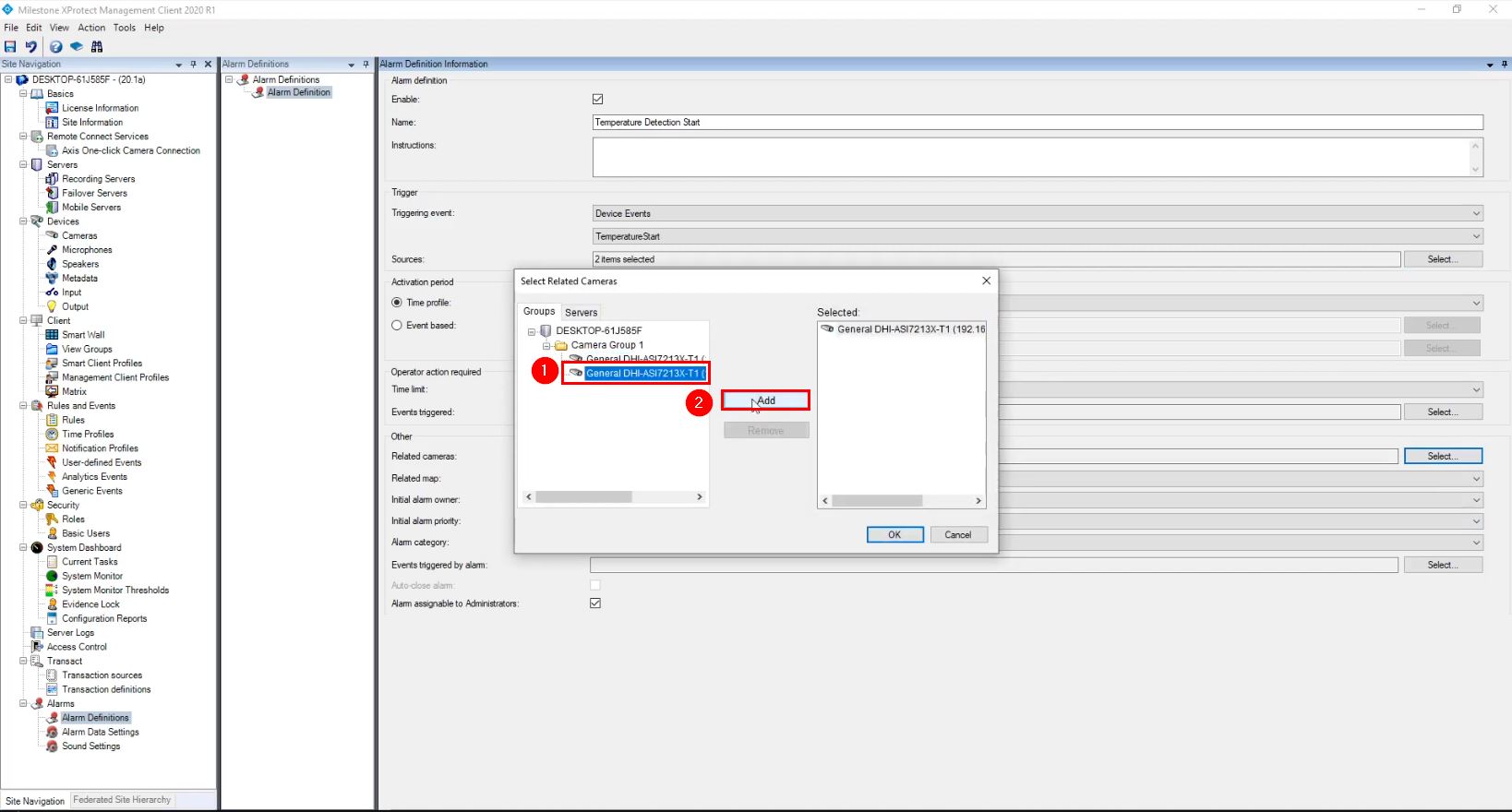Click the Undo icon in the toolbar
1512x812 pixels.
click(x=31, y=46)
